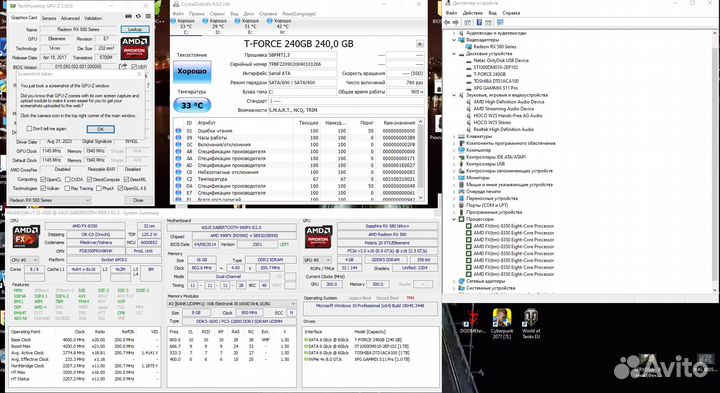
Task: Click the 33 °C temperature button
Action: [192, 105]
